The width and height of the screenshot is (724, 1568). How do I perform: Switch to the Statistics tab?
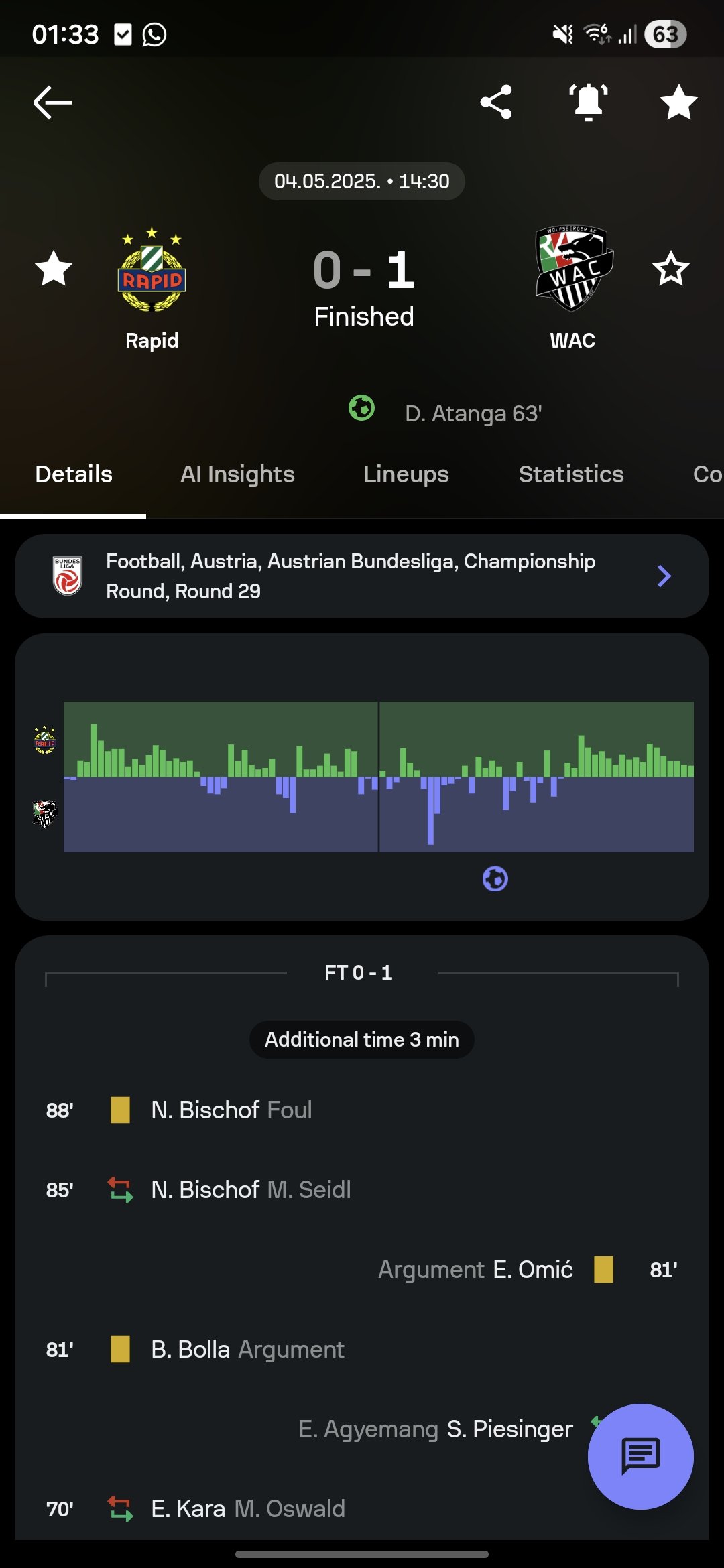tap(571, 474)
